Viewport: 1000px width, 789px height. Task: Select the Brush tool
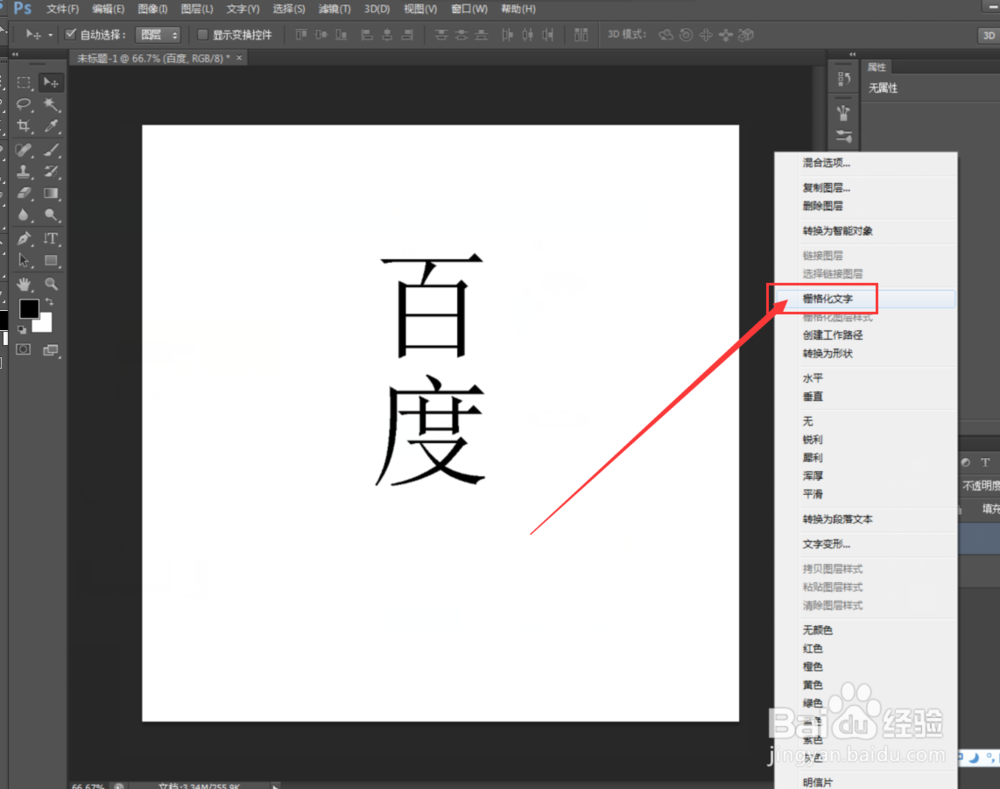click(x=51, y=150)
